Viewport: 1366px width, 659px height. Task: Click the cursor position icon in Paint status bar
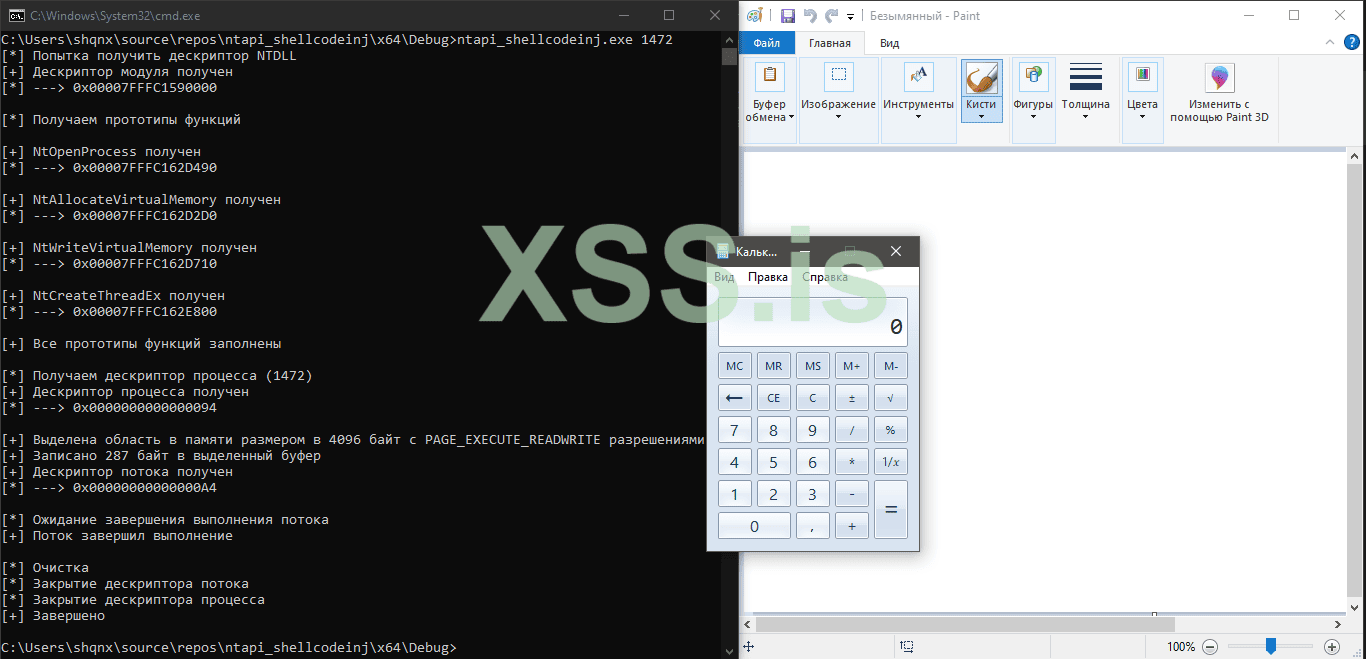748,647
